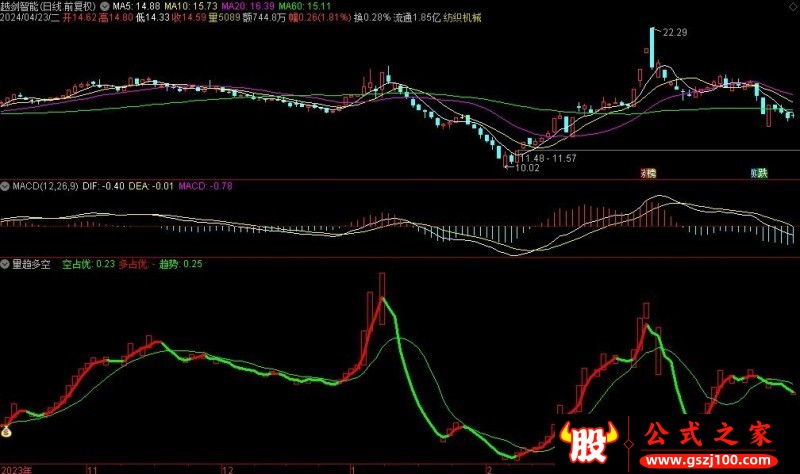This screenshot has width=800, height=474.
Task: Click the 22.29 high price label
Action: [675, 33]
